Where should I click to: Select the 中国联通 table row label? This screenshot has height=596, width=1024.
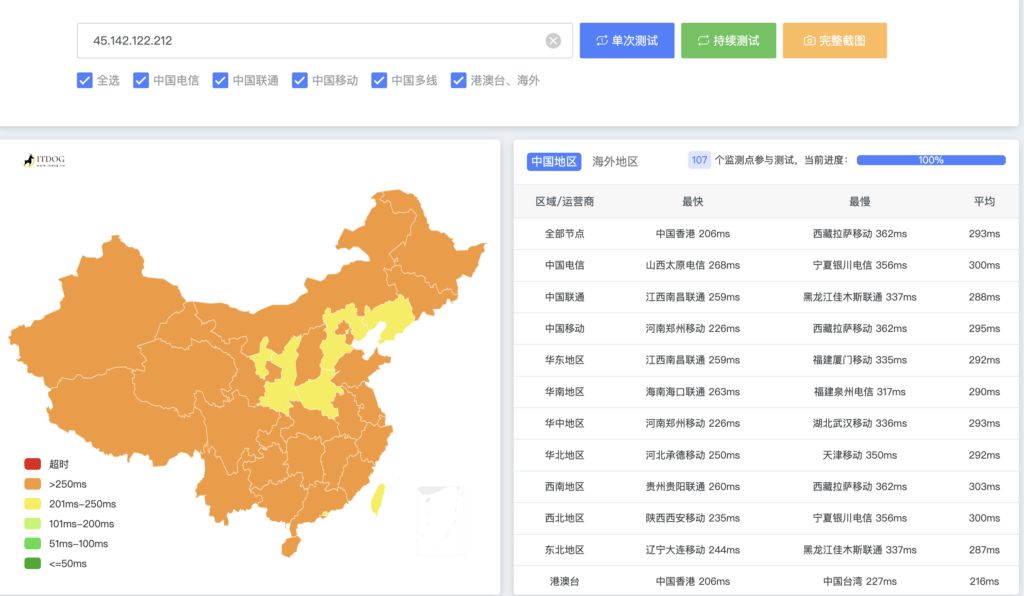click(x=564, y=297)
